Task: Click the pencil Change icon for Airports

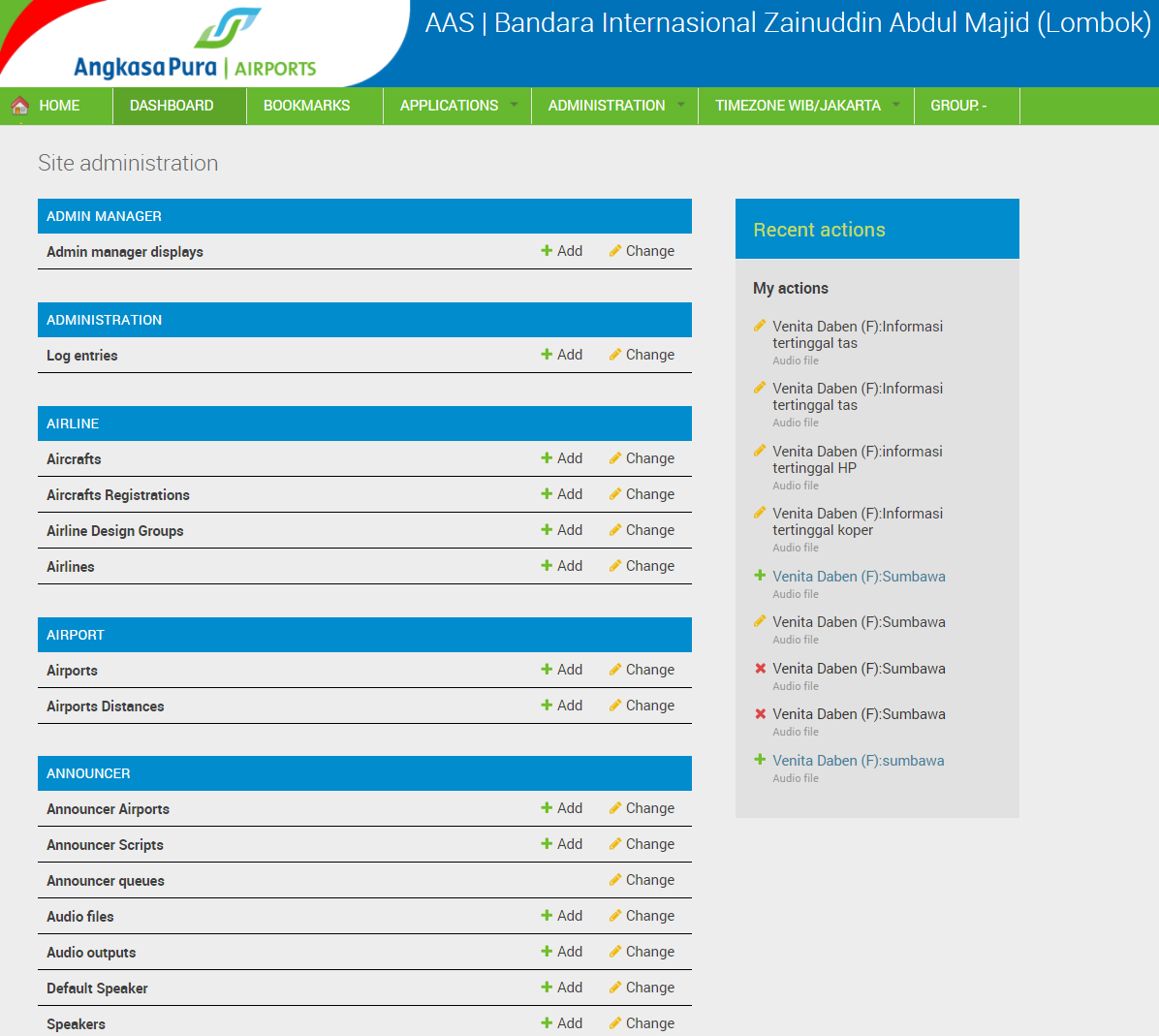Action: [614, 669]
